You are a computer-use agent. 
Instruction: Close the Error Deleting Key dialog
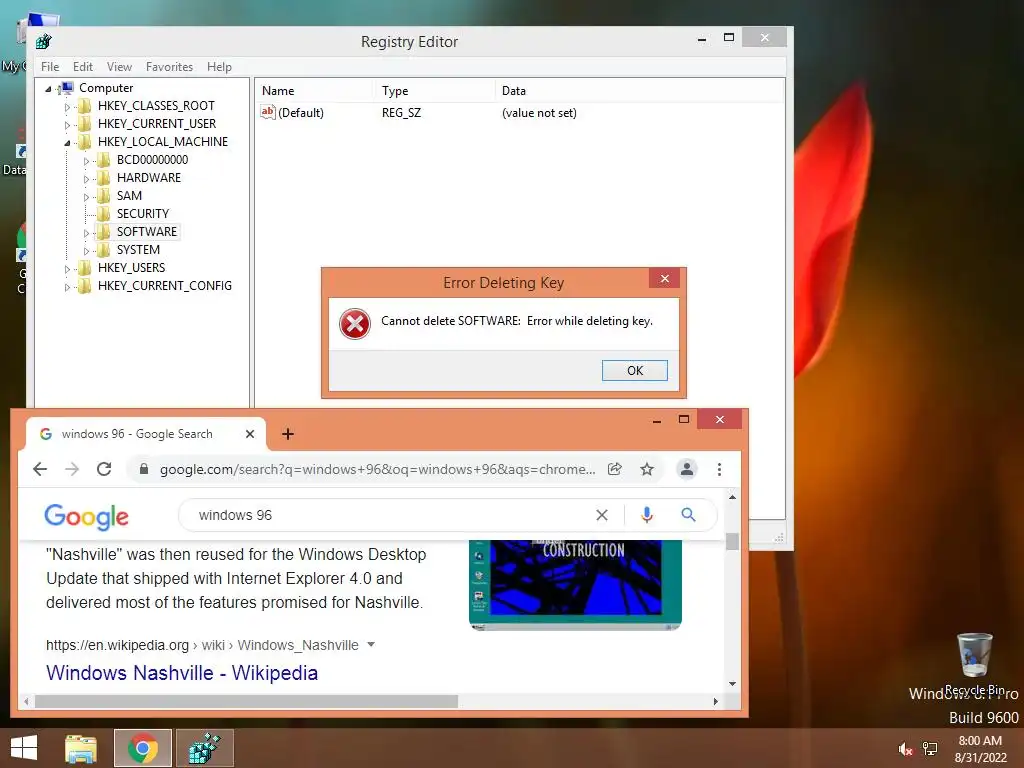[664, 279]
